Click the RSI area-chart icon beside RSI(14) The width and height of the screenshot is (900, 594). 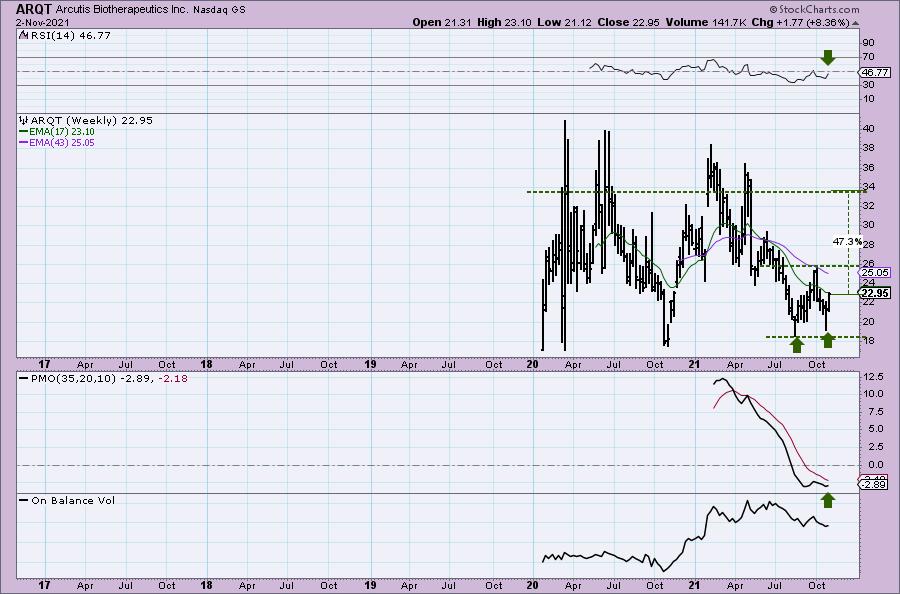point(23,35)
